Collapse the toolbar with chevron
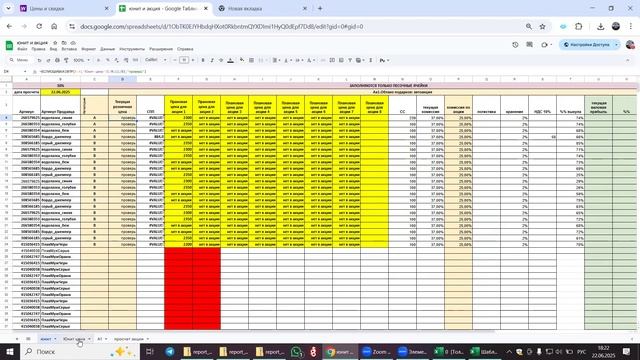Viewport: 640px width, 360px height. point(628,60)
